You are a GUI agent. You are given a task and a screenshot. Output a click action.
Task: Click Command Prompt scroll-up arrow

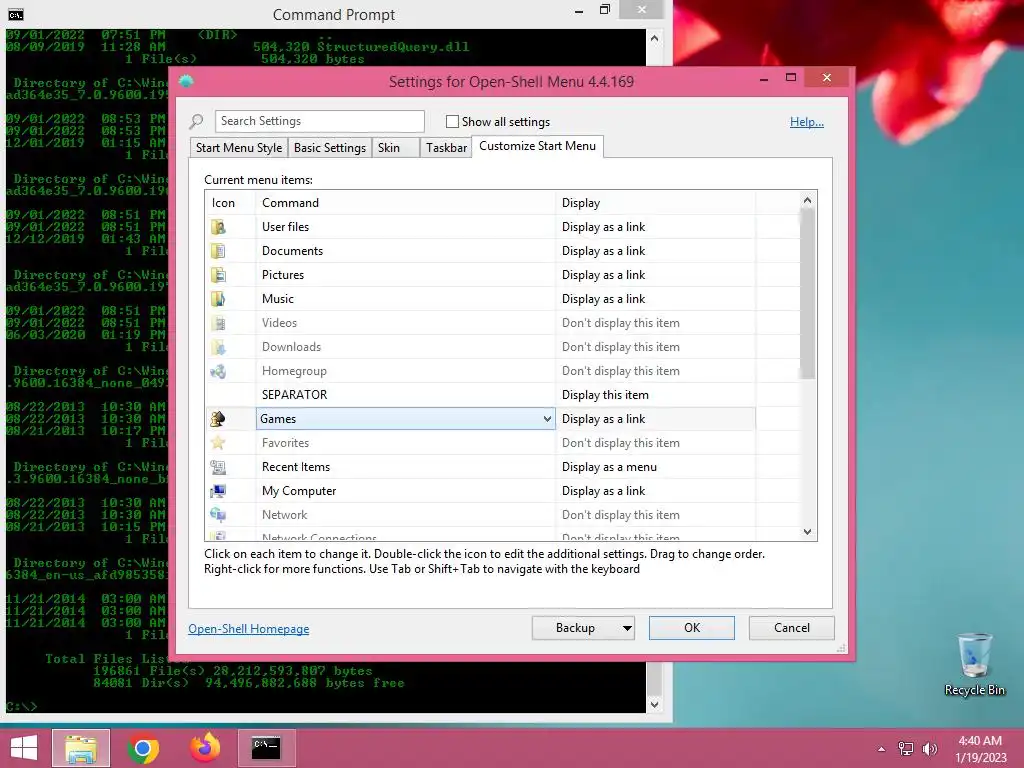tap(654, 38)
